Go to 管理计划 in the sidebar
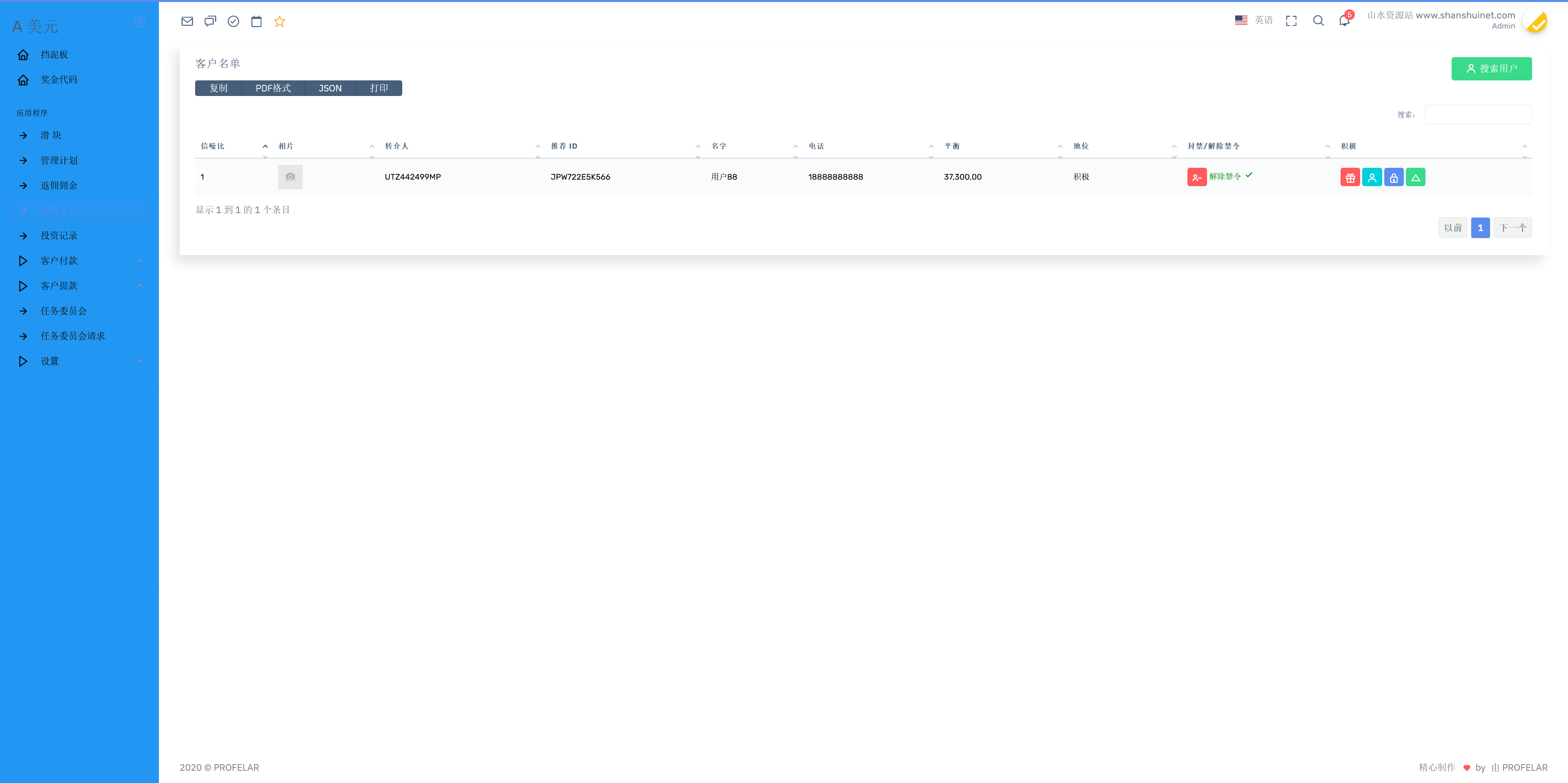The width and height of the screenshot is (1568, 783). coord(59,160)
